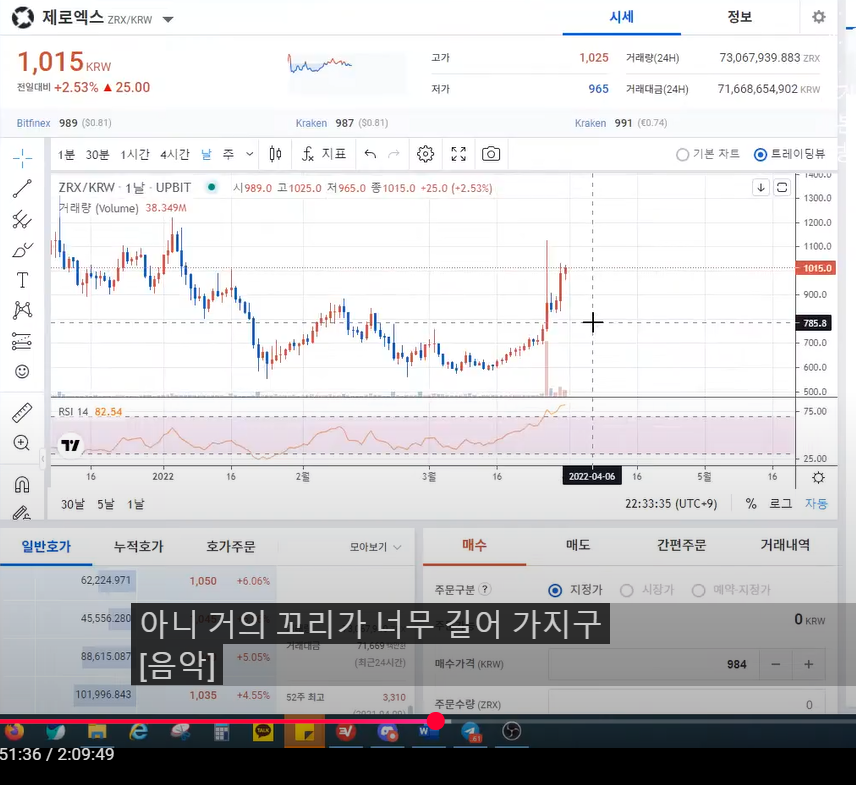This screenshot has width=856, height=785.
Task: Select the ruler measure tool
Action: click(22, 413)
